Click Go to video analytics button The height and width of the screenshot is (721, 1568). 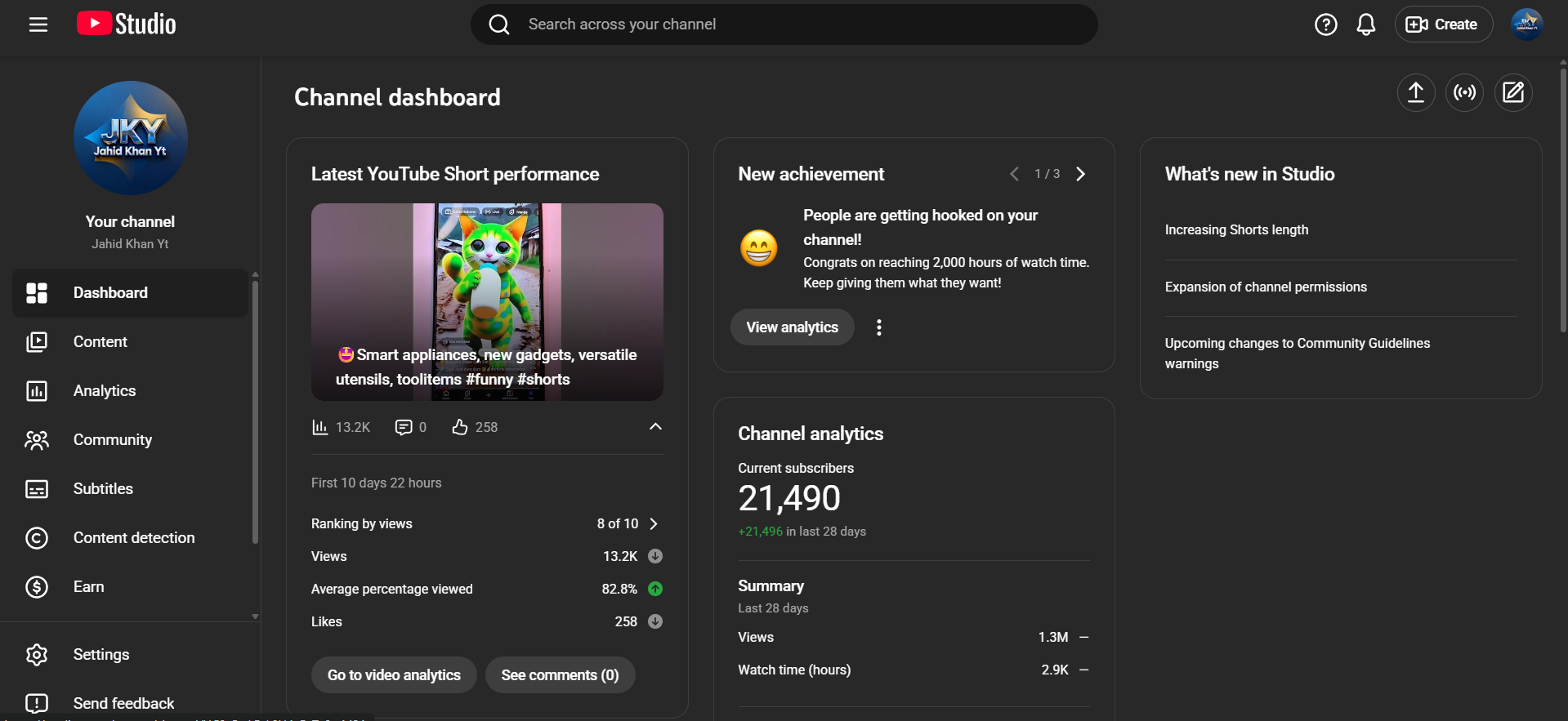pyautogui.click(x=394, y=675)
